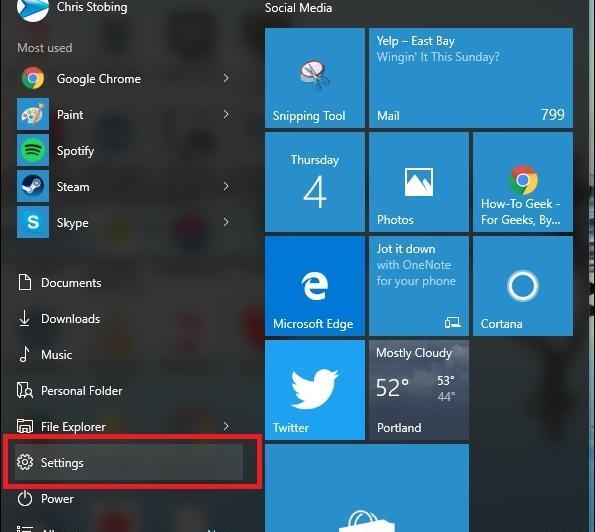The height and width of the screenshot is (532, 595).
Task: Select the Downloads text label
Action: 71,319
